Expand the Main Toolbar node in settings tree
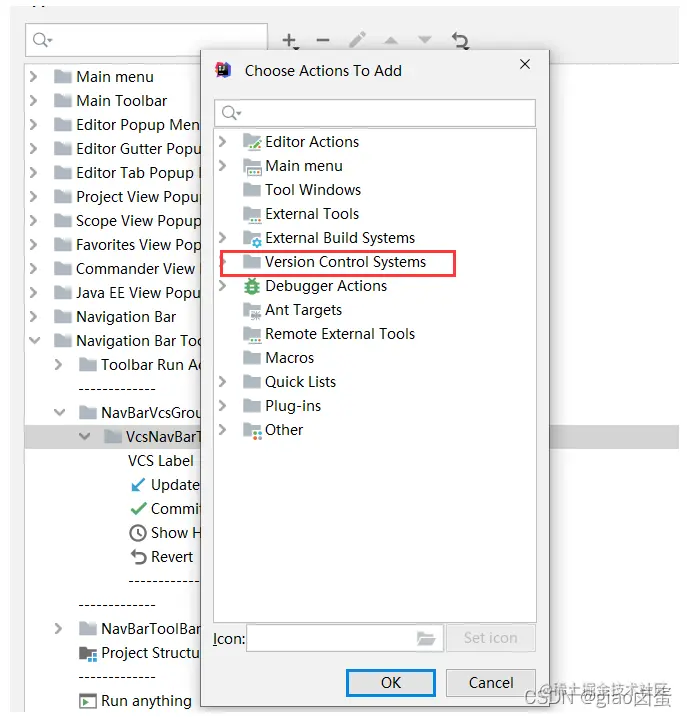Viewport: 687px width, 717px height. click(x=33, y=100)
